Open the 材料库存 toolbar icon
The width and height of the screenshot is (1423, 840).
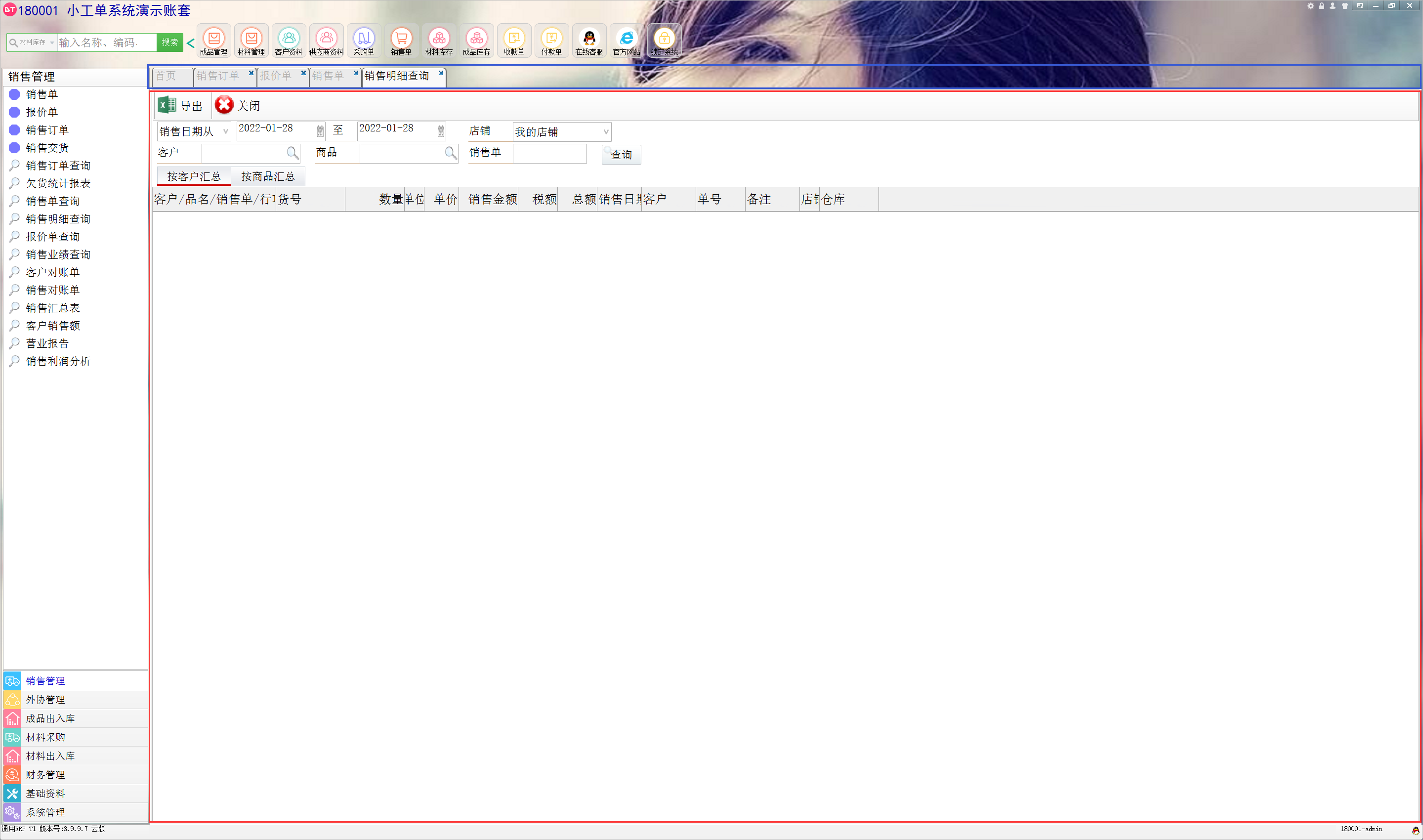[439, 39]
